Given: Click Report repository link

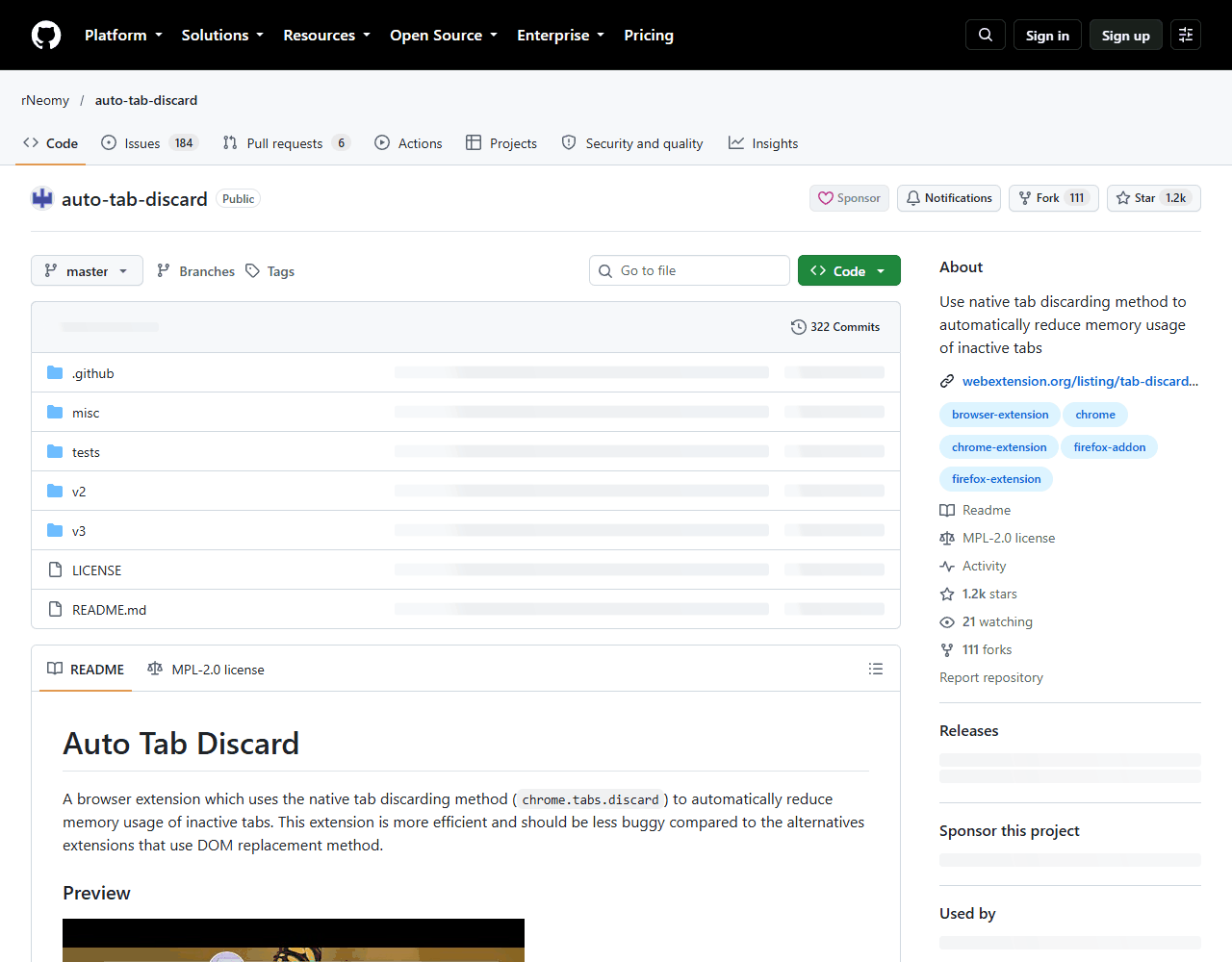Looking at the screenshot, I should pyautogui.click(x=991, y=677).
